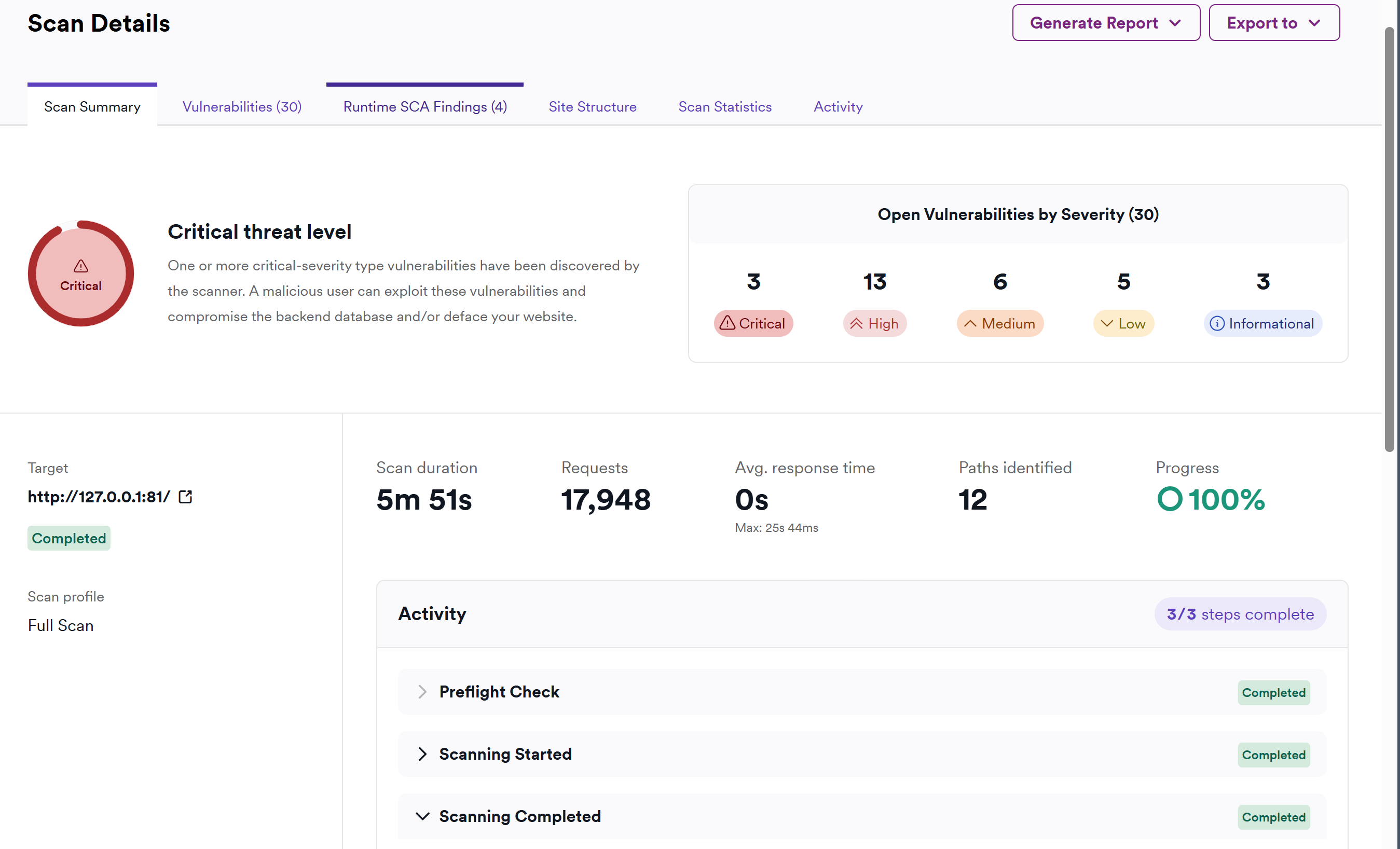Open the Scan Statistics tab
Viewport: 1400px width, 849px height.
724,107
